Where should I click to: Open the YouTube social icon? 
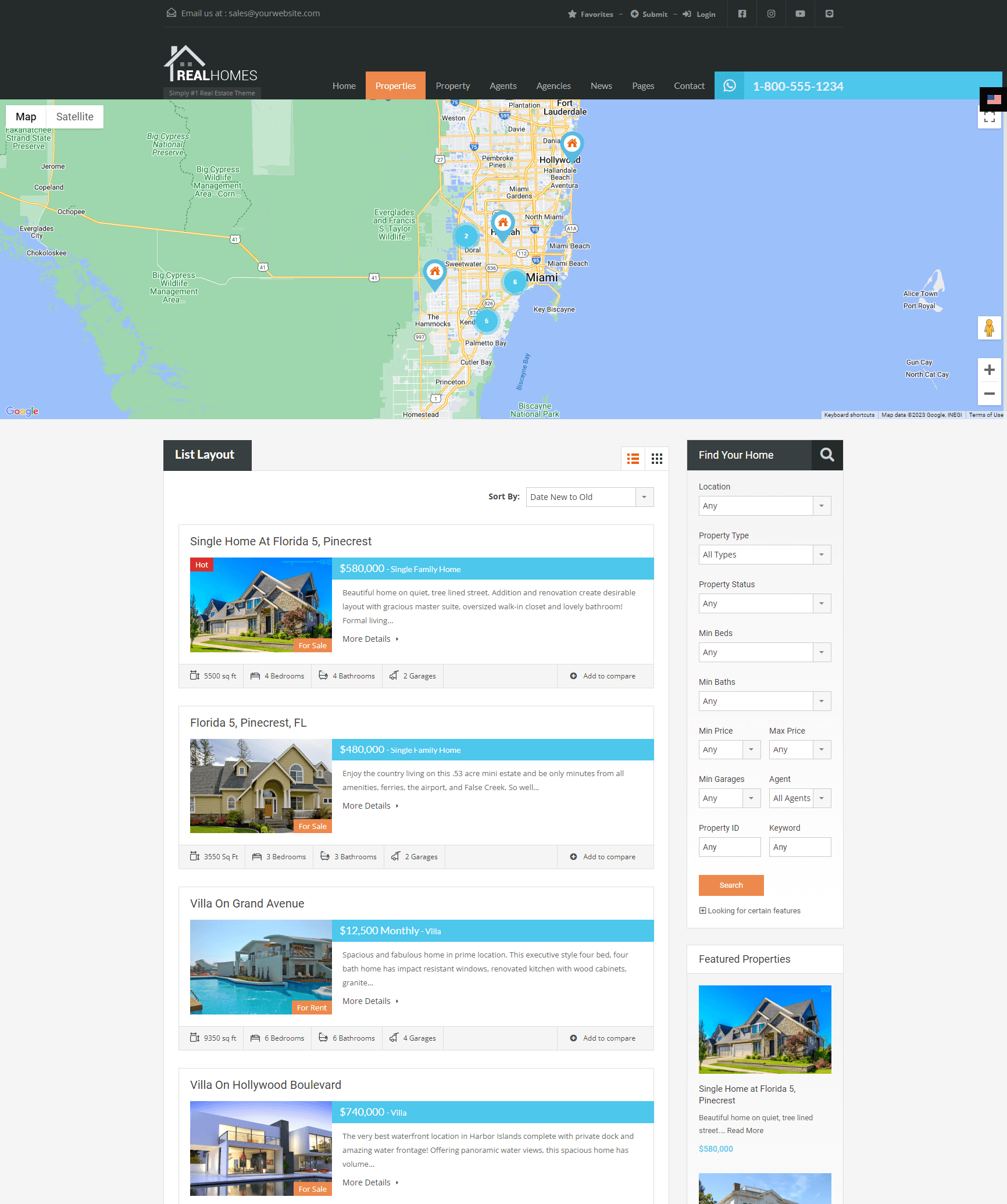click(x=800, y=14)
